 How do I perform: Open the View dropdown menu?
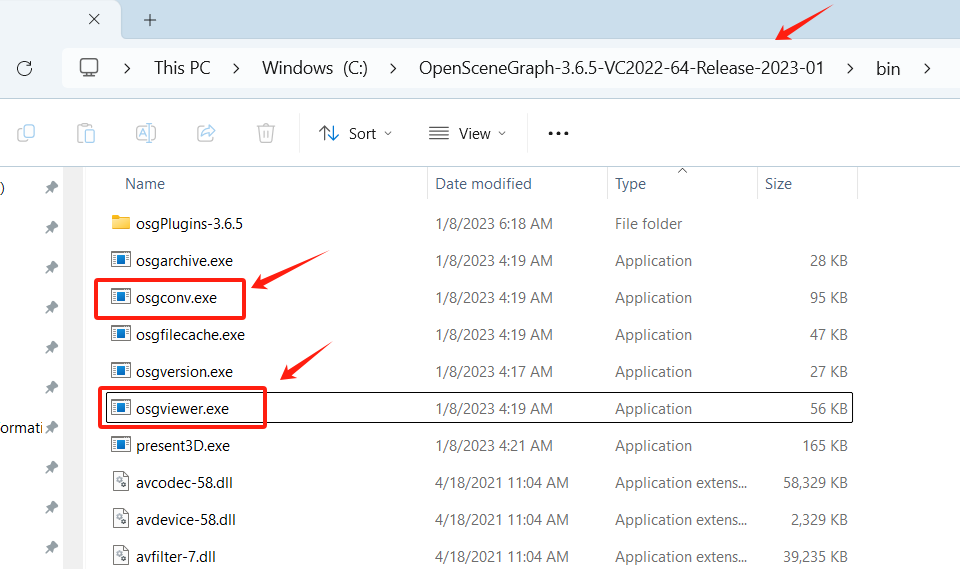[x=467, y=134]
